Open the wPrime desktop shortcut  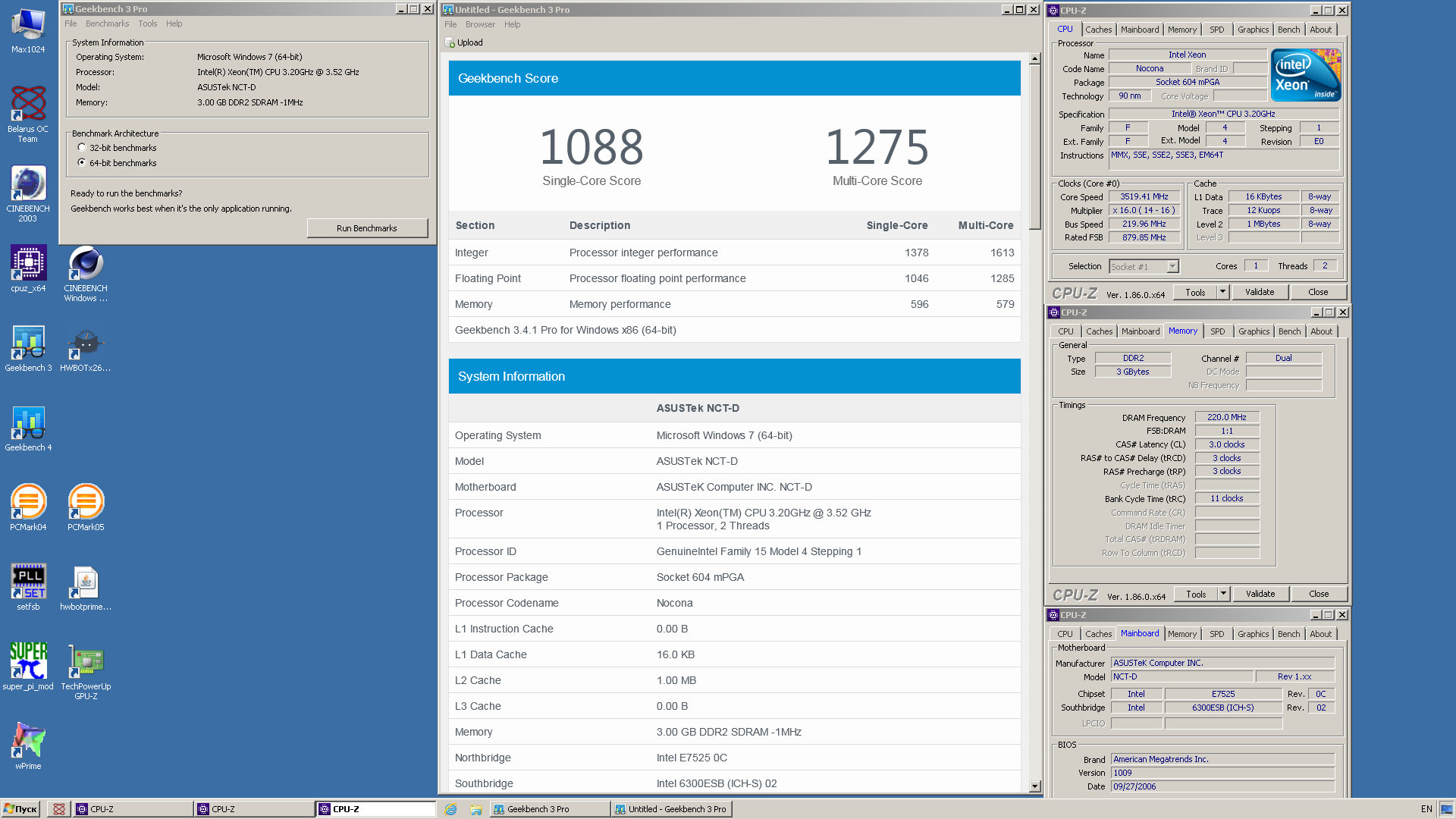pos(28,745)
